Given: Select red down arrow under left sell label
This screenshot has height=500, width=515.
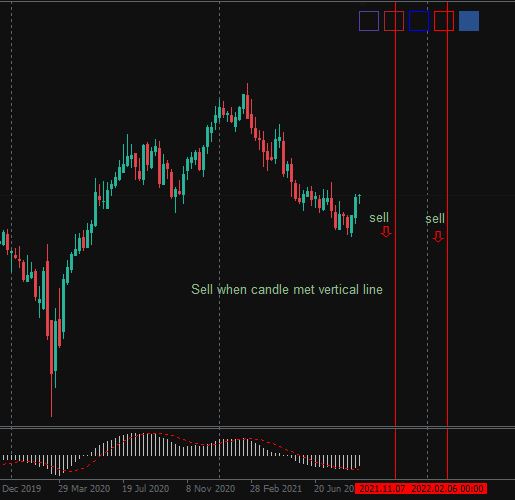Looking at the screenshot, I should (x=386, y=232).
